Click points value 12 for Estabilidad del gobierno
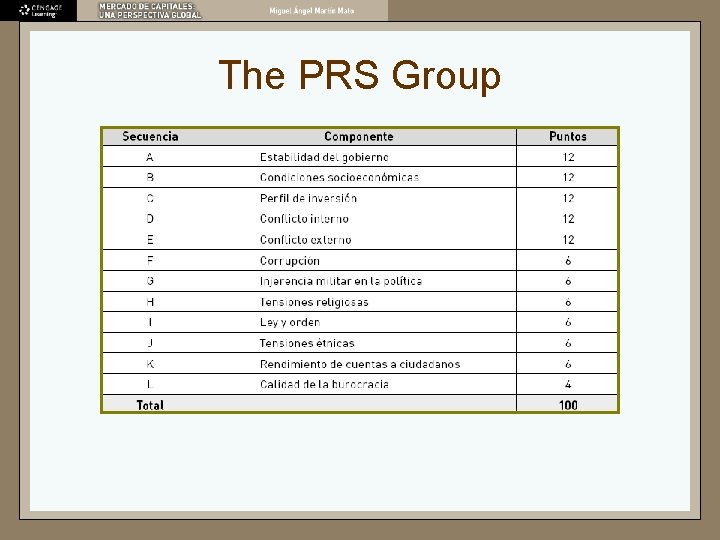 pyautogui.click(x=568, y=158)
